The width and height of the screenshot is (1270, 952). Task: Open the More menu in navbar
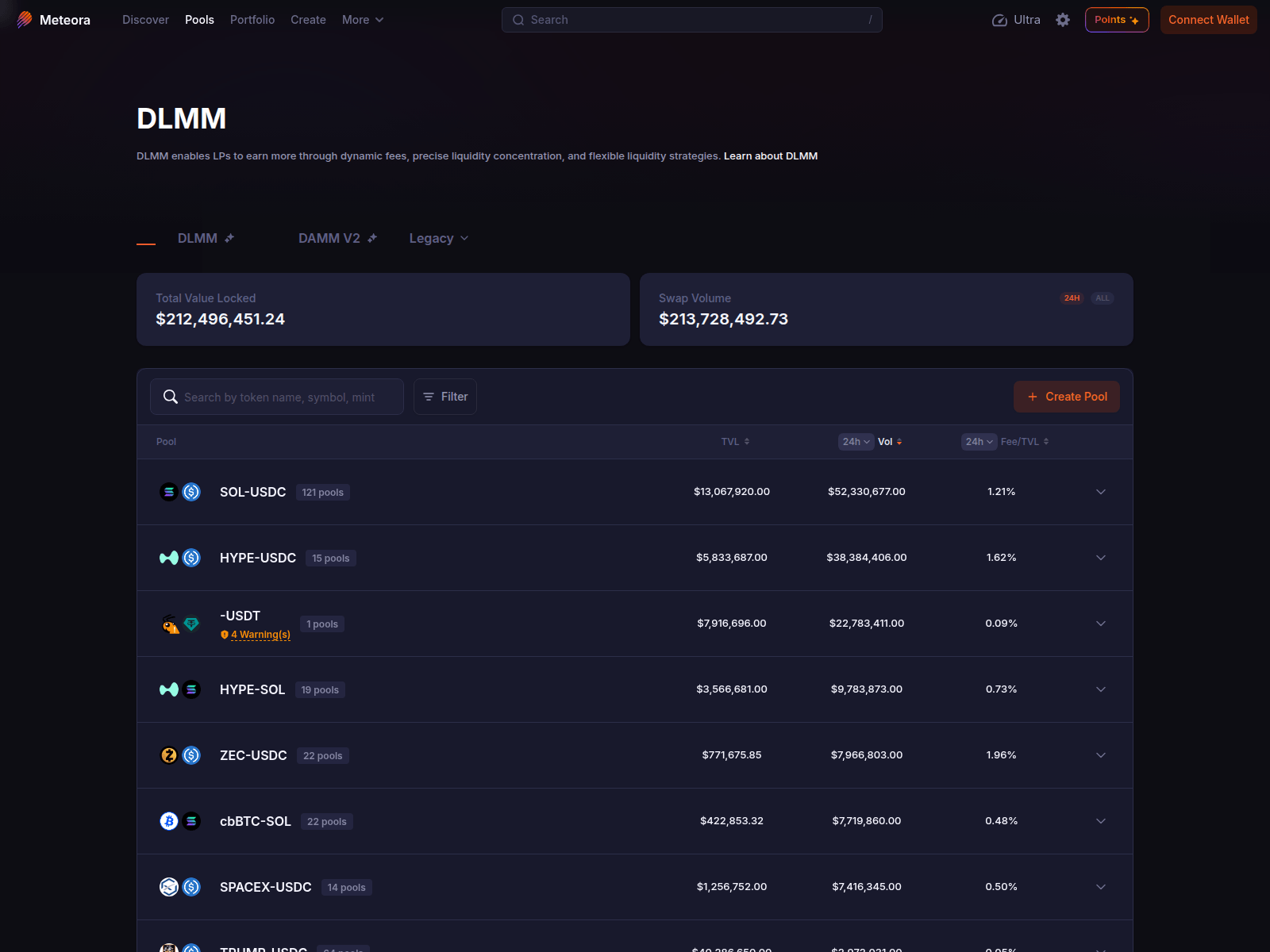click(x=363, y=20)
